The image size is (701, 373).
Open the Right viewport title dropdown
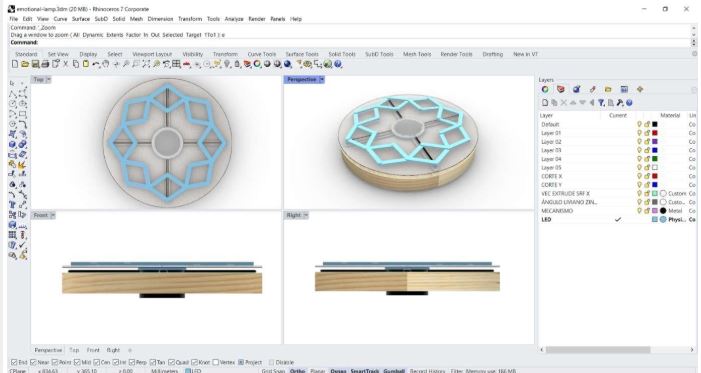point(306,215)
